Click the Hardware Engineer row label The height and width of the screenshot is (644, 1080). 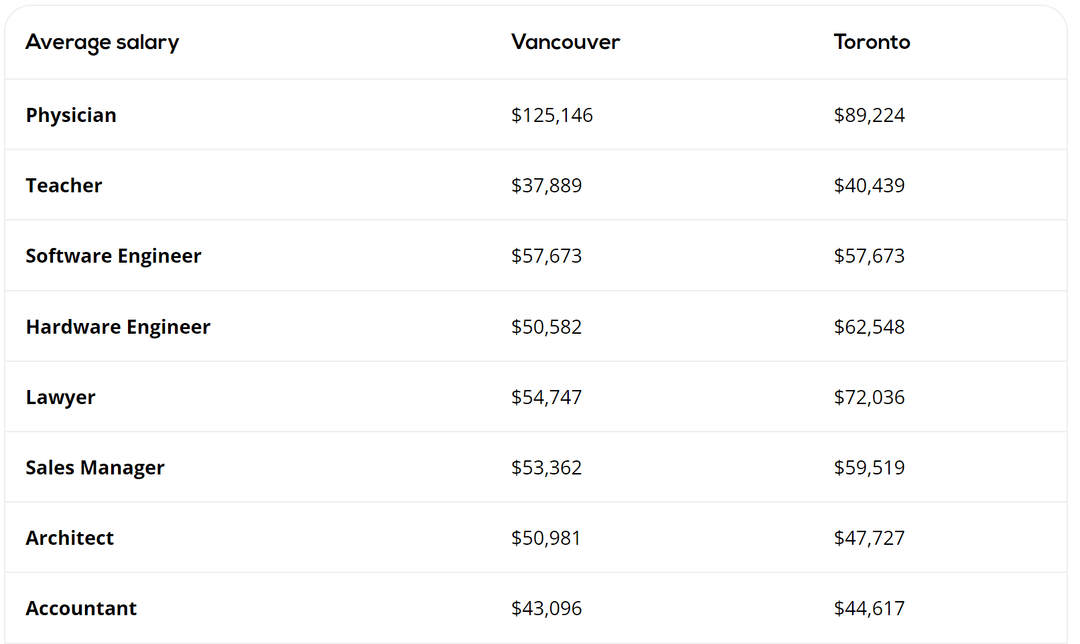118,327
